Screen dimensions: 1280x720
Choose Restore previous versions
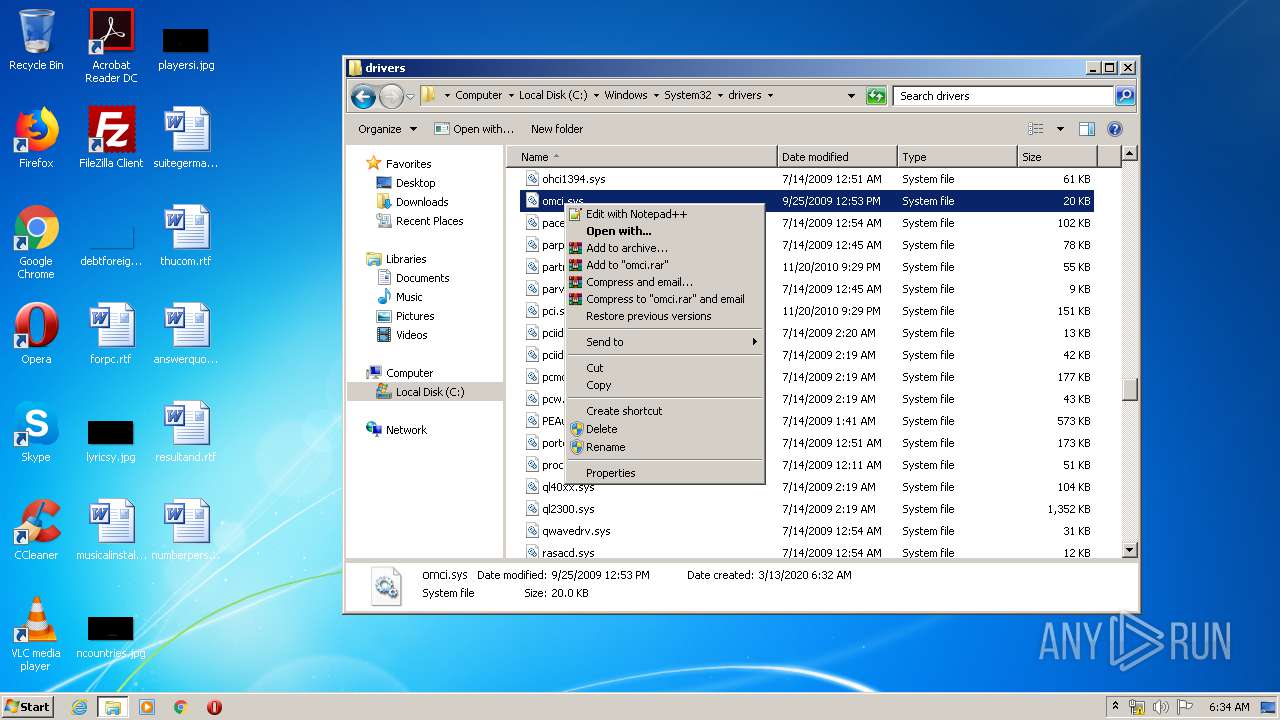(x=664, y=316)
